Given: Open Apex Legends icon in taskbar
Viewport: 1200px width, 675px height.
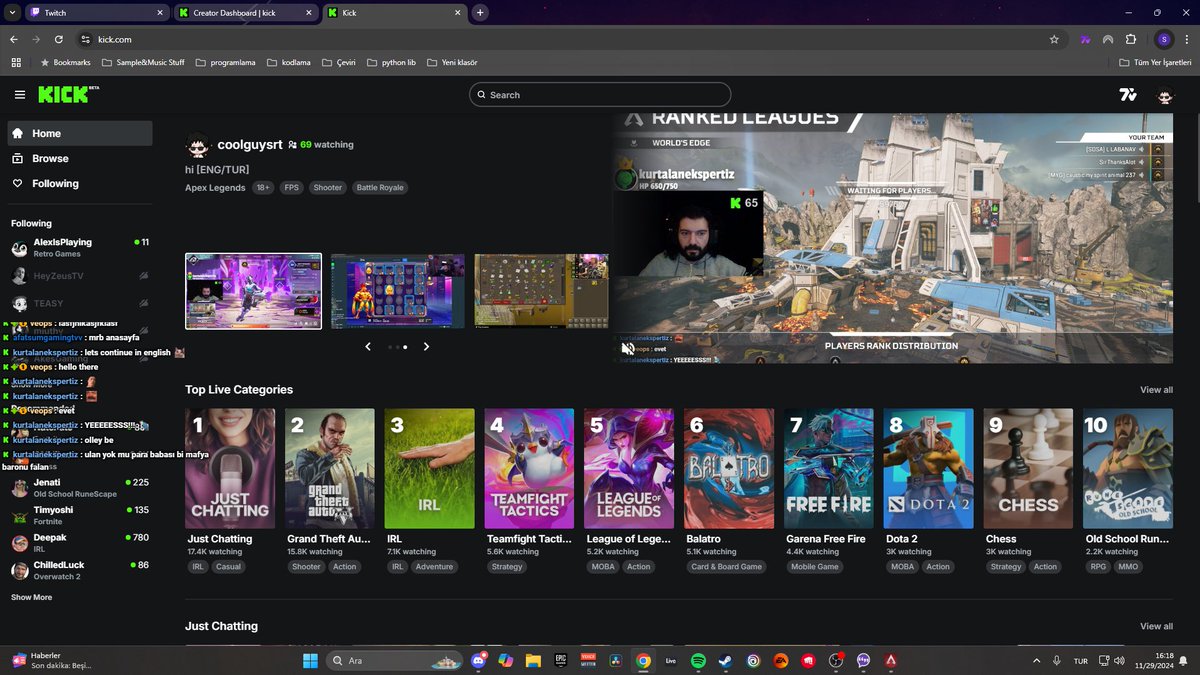Looking at the screenshot, I should (890, 661).
